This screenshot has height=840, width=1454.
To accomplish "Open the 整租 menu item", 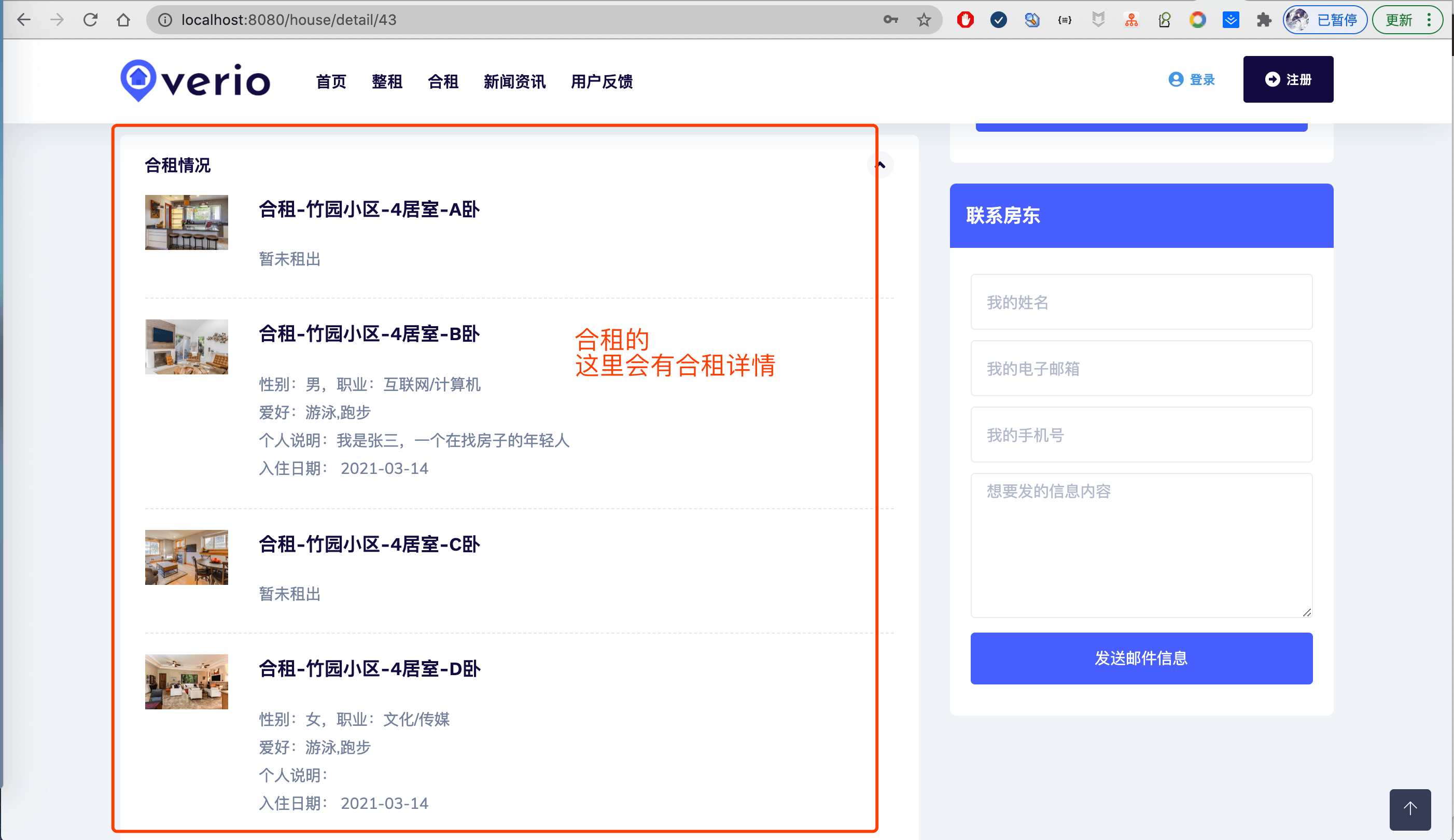I will (x=387, y=81).
